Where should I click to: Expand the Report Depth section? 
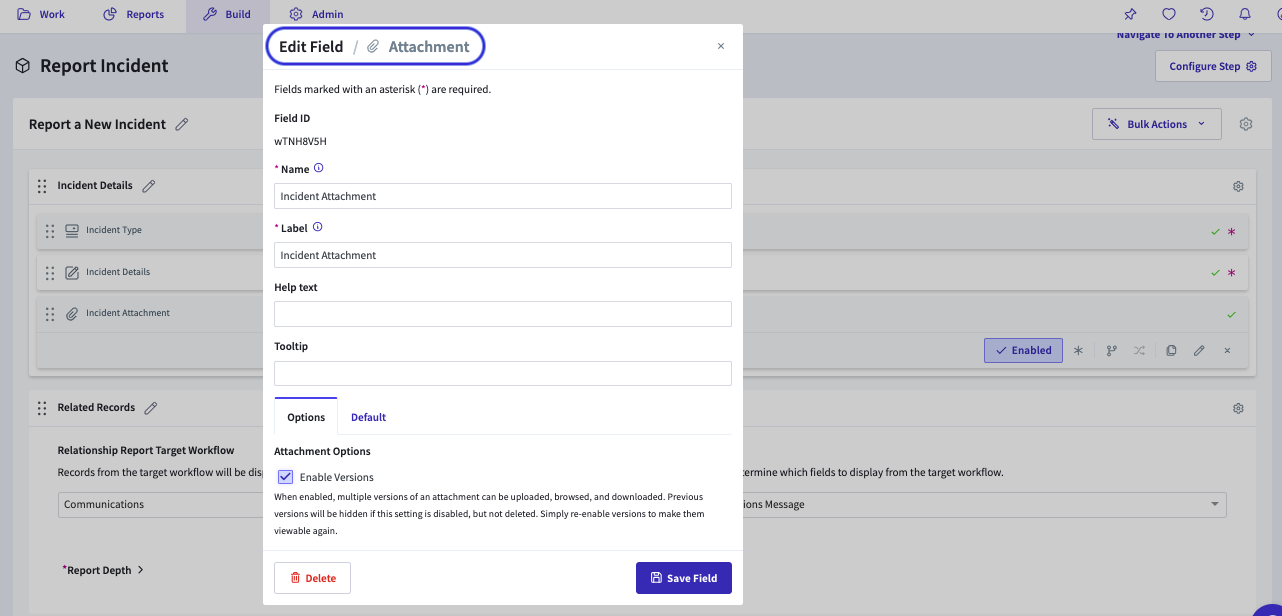coord(103,570)
